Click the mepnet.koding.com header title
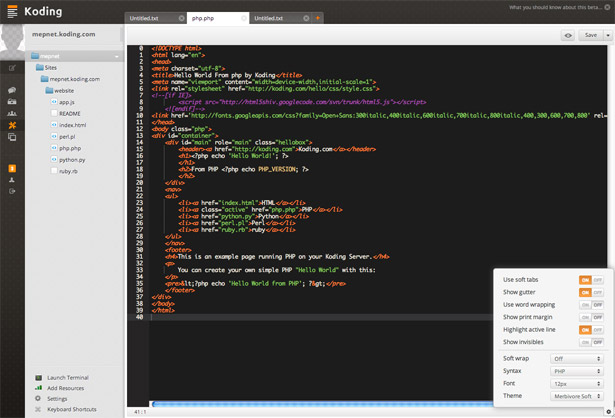Viewport: 615px width, 418px height. 64,34
